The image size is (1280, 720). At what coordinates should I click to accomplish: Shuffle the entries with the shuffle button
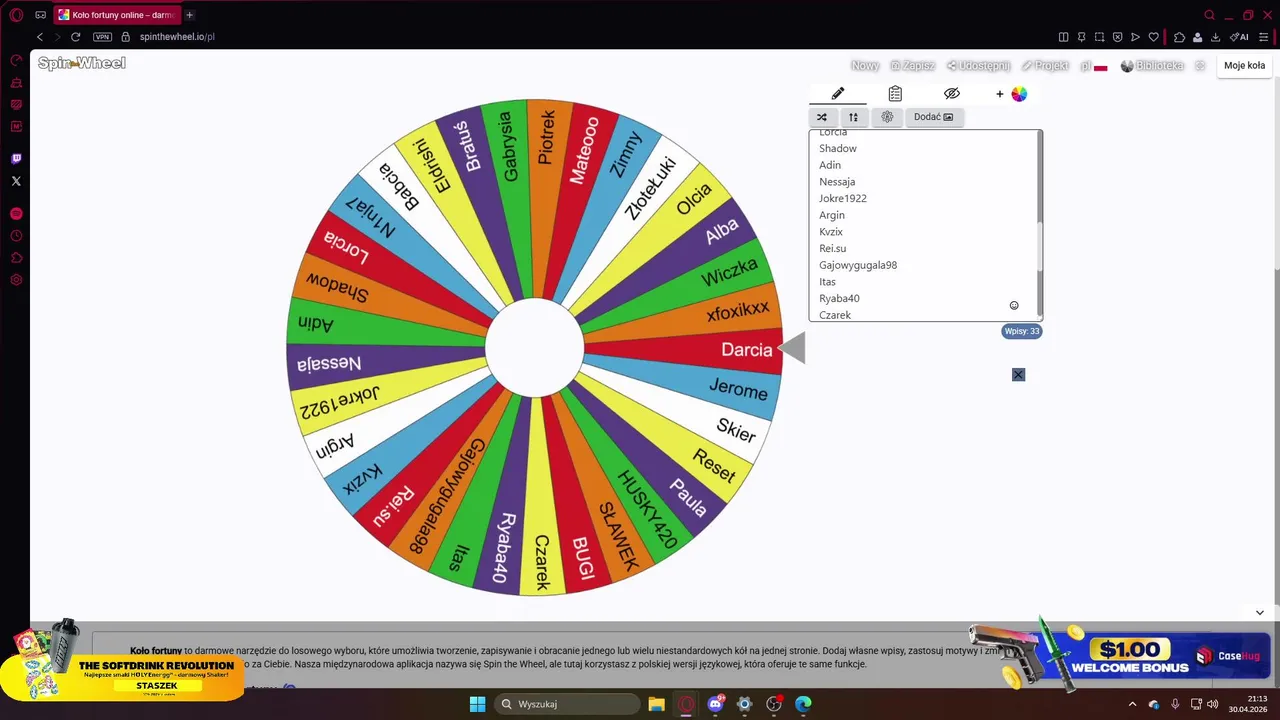(822, 117)
